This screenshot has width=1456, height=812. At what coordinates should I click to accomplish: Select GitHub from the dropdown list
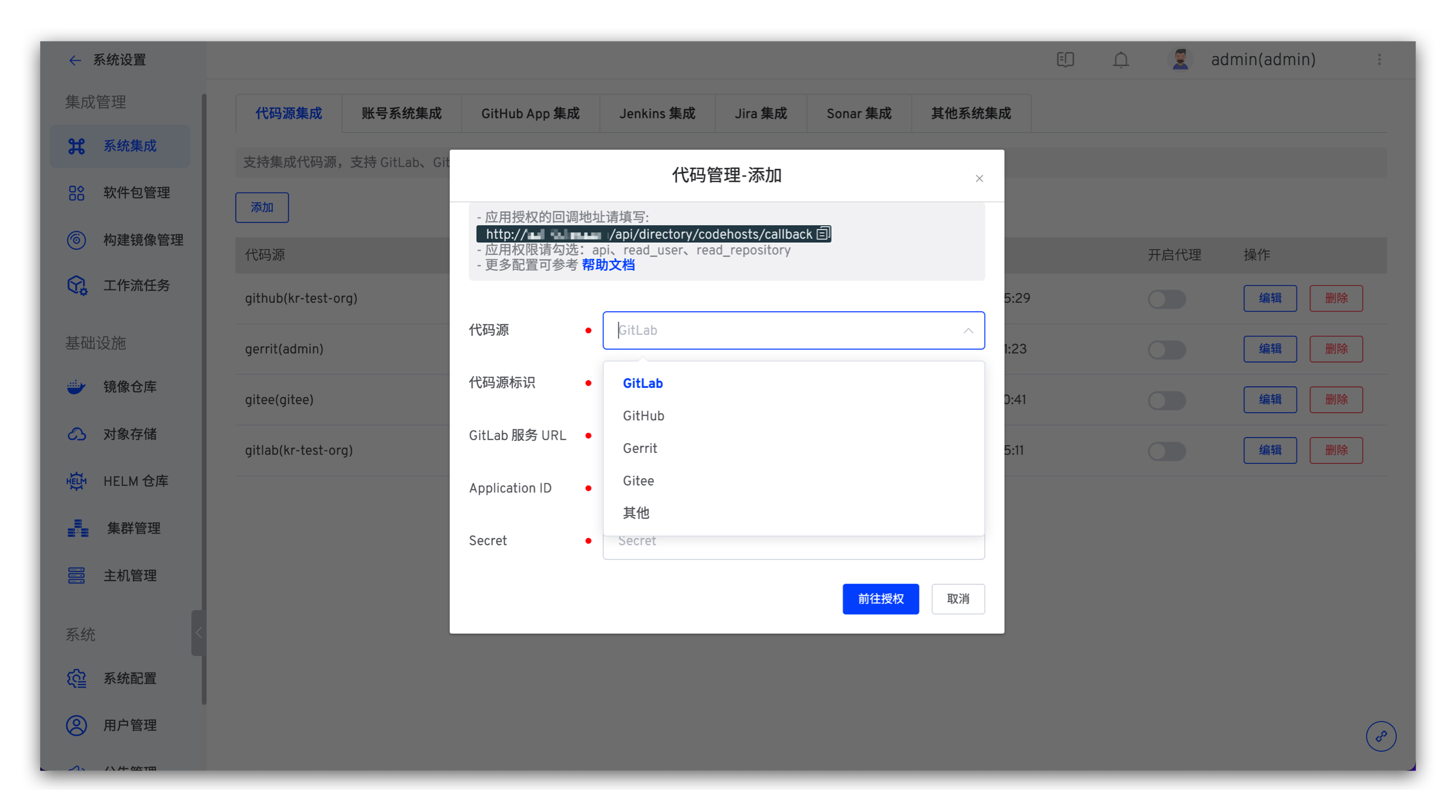(x=643, y=416)
